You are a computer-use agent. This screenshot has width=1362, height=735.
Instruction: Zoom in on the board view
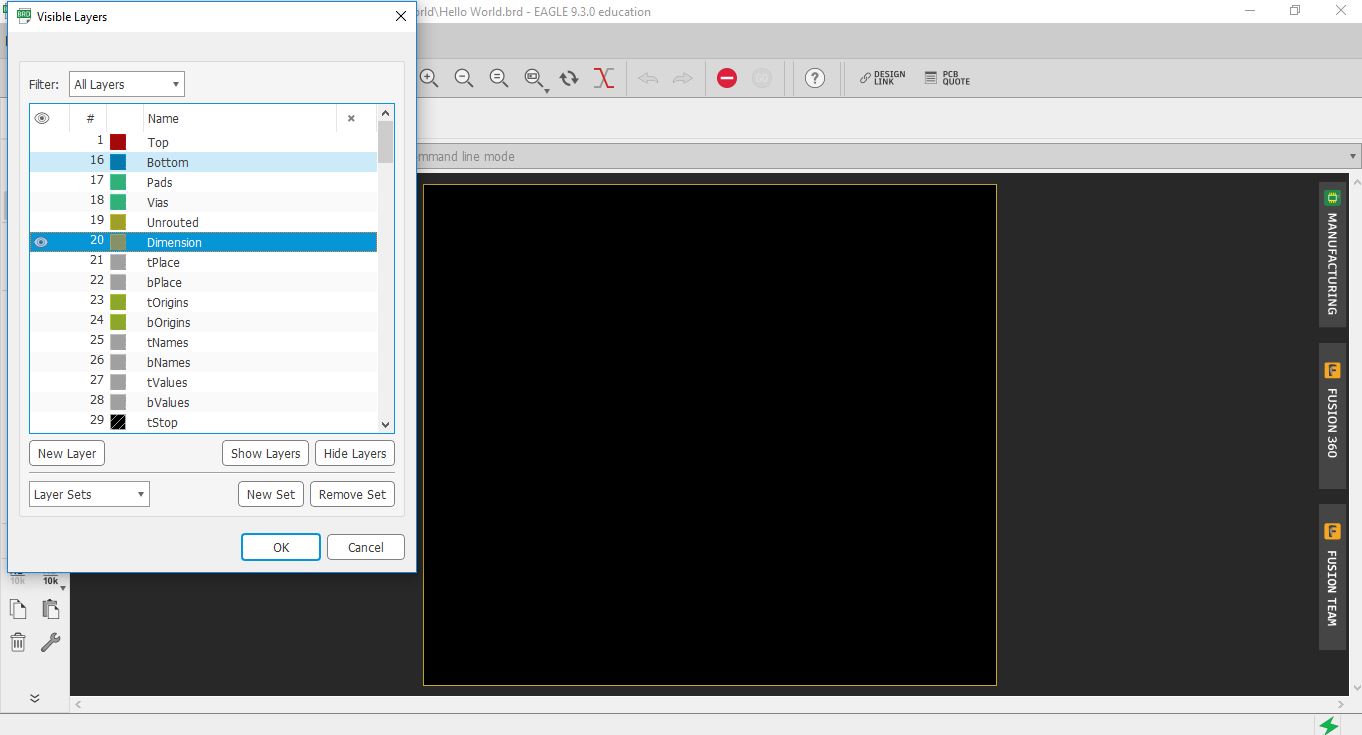tap(429, 78)
